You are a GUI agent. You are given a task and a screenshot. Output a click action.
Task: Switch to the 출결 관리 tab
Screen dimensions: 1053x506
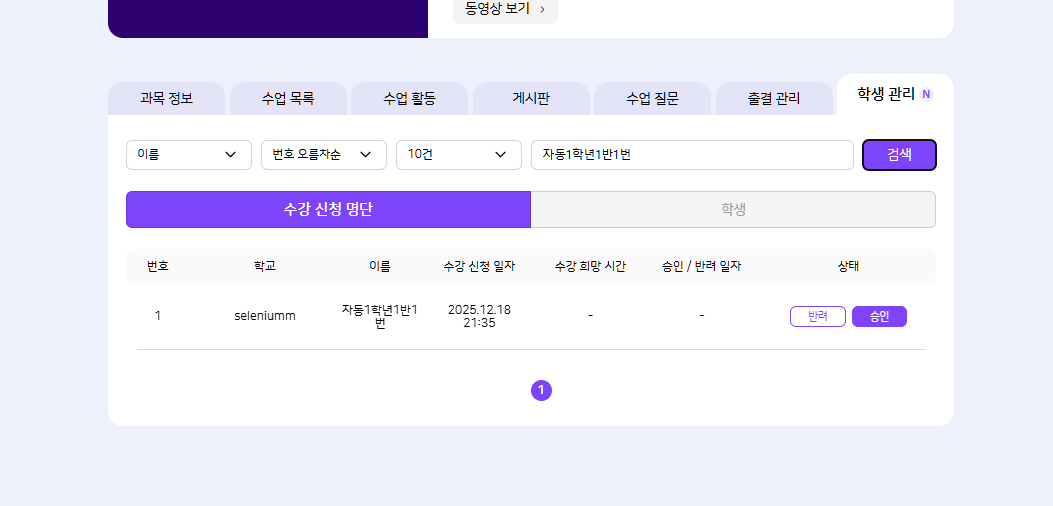point(774,99)
